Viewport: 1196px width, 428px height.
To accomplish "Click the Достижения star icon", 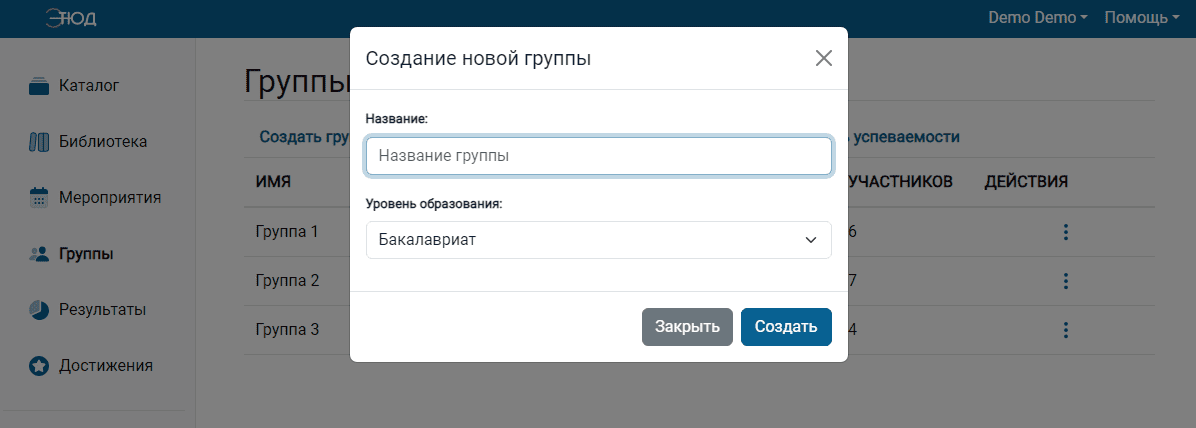I will tap(39, 365).
